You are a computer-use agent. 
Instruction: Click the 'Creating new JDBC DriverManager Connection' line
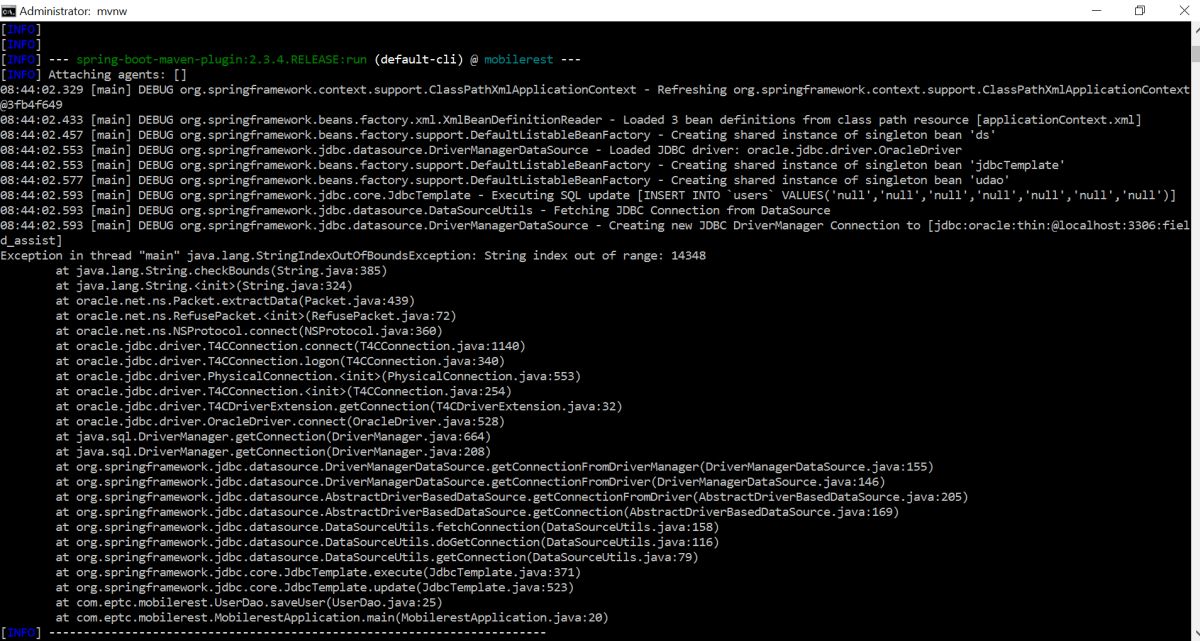tap(594, 233)
